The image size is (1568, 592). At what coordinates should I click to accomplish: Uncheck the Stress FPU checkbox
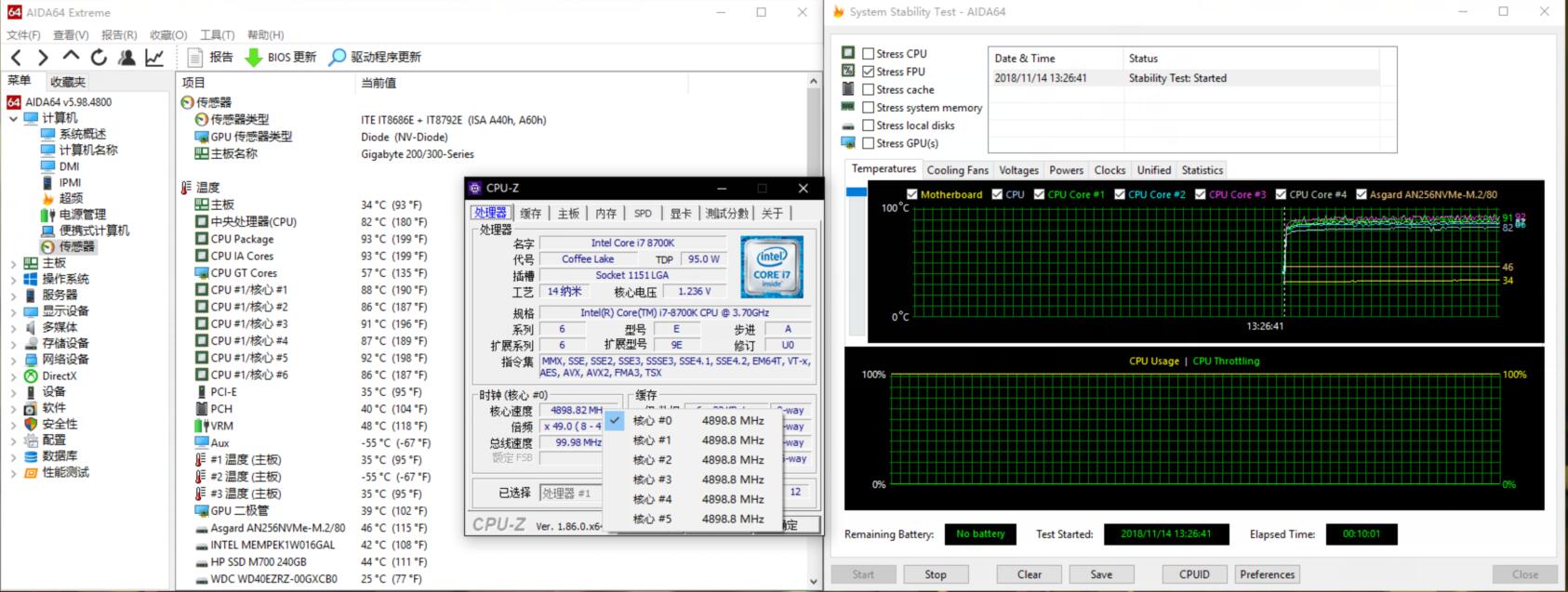(868, 72)
